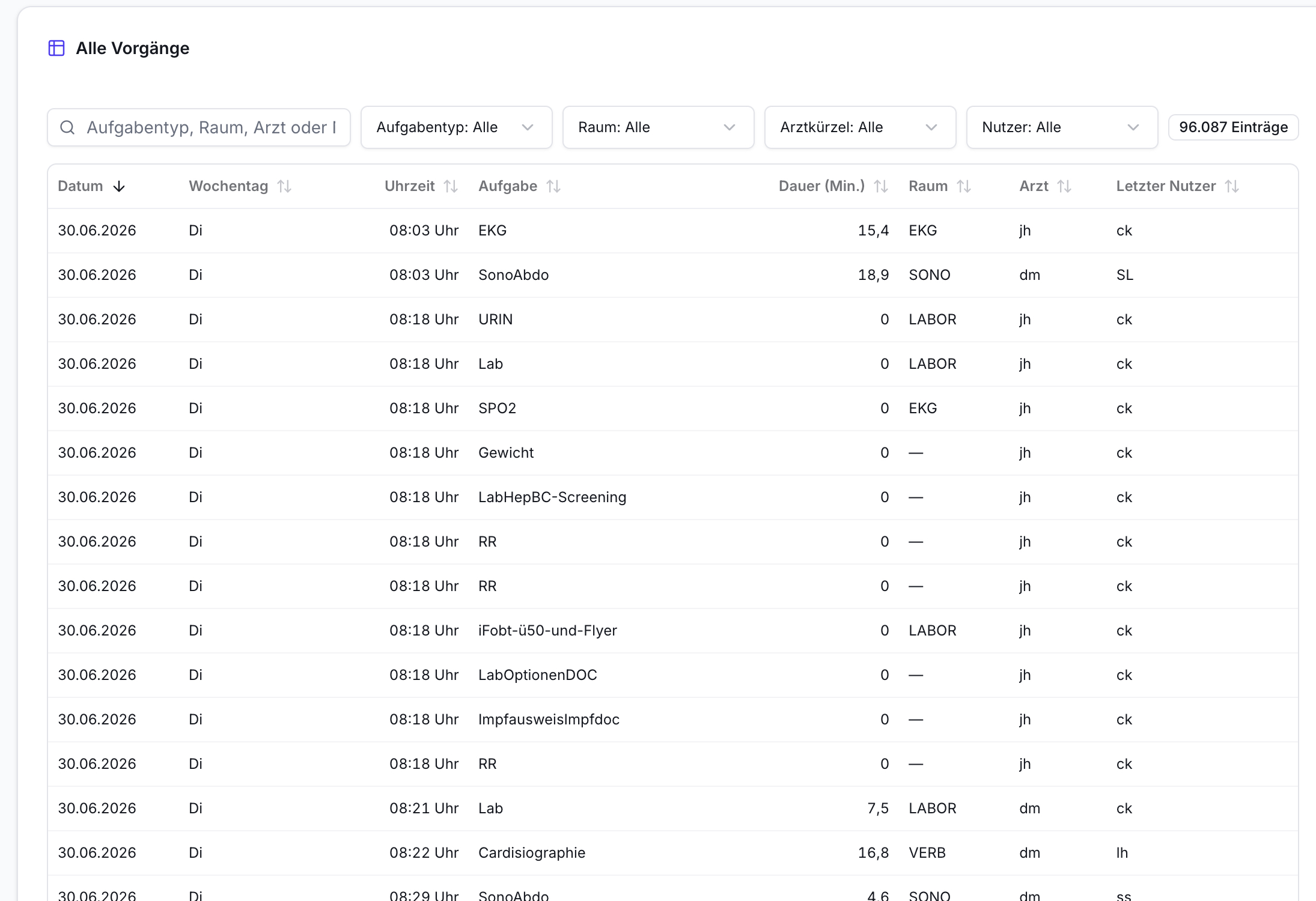
Task: Click the table icon beside Alle Vorgänge
Action: point(56,48)
